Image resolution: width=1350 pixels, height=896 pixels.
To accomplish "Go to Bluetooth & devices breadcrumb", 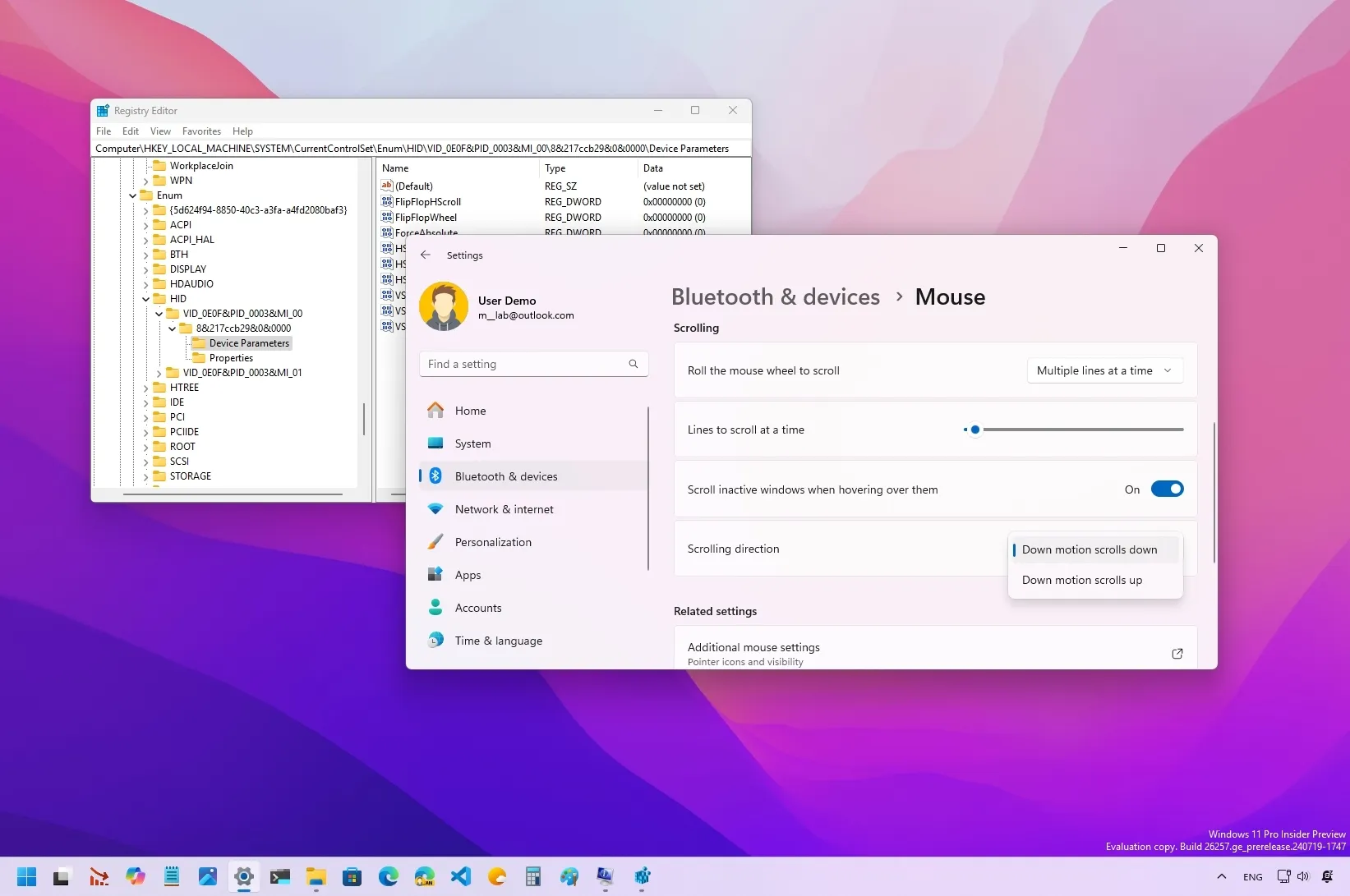I will tap(775, 296).
